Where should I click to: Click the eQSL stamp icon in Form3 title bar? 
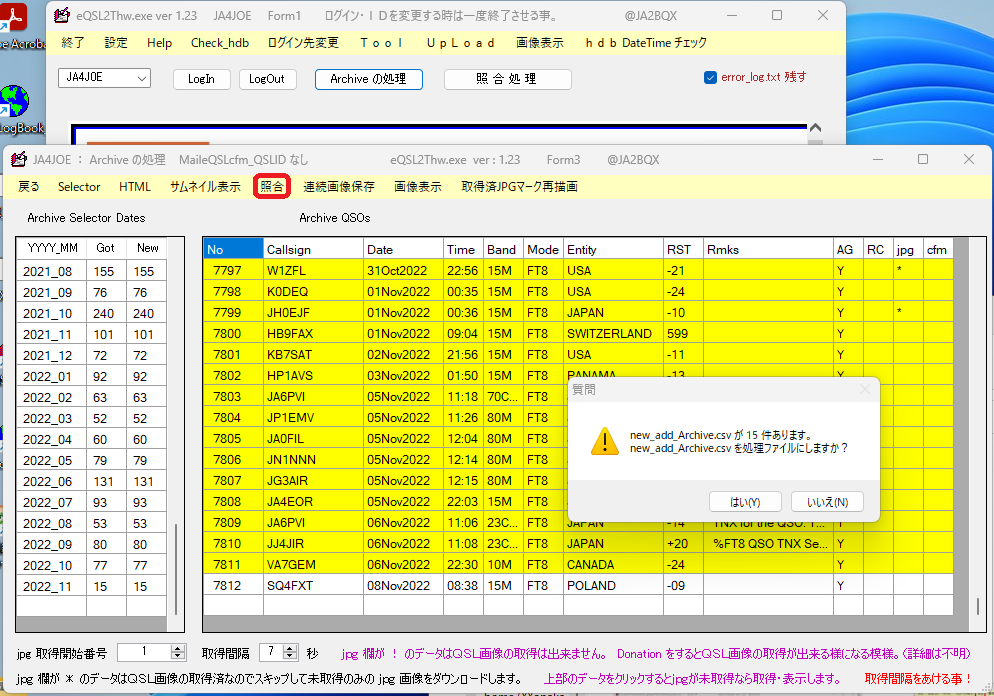(x=16, y=159)
